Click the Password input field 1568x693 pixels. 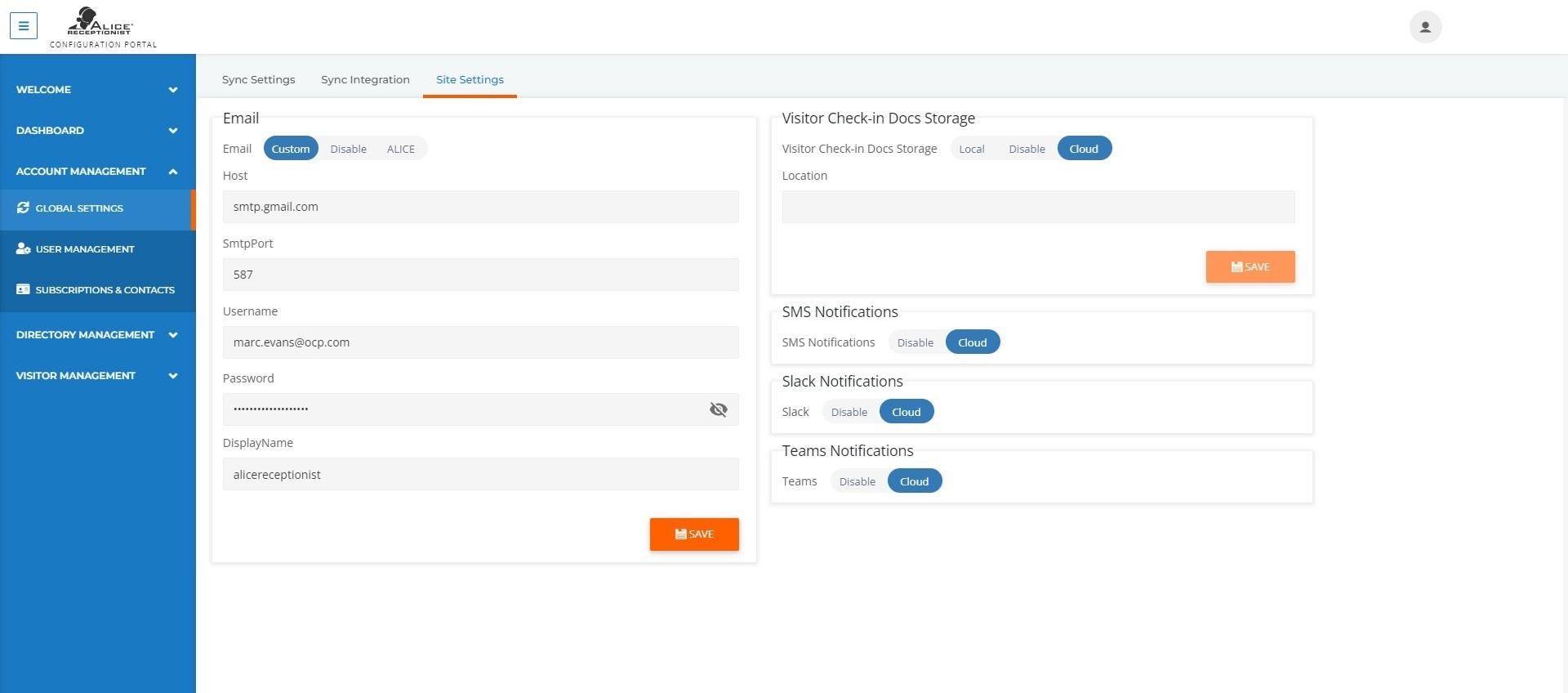(480, 409)
